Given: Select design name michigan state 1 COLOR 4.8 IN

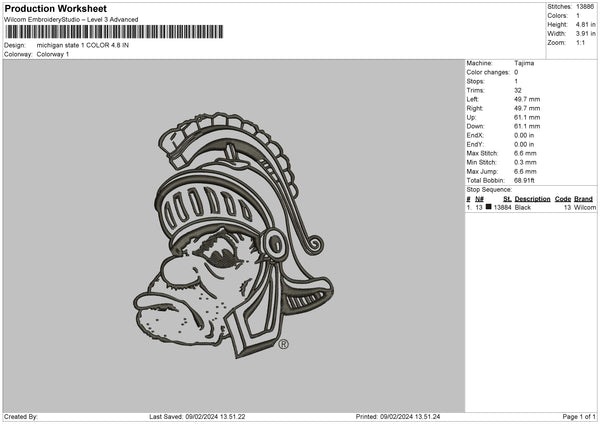Looking at the screenshot, I should 83,45.
